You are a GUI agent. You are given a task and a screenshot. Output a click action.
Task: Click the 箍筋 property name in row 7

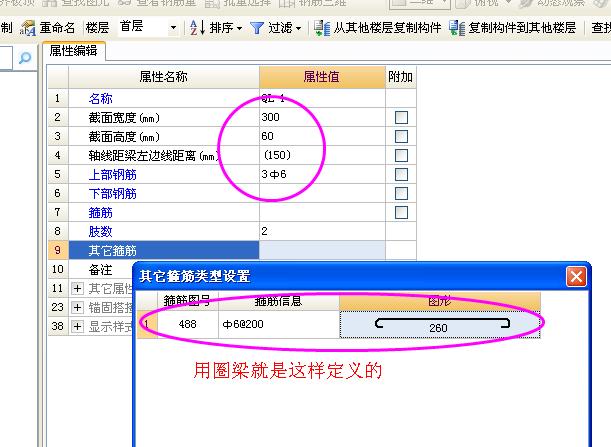[x=100, y=213]
